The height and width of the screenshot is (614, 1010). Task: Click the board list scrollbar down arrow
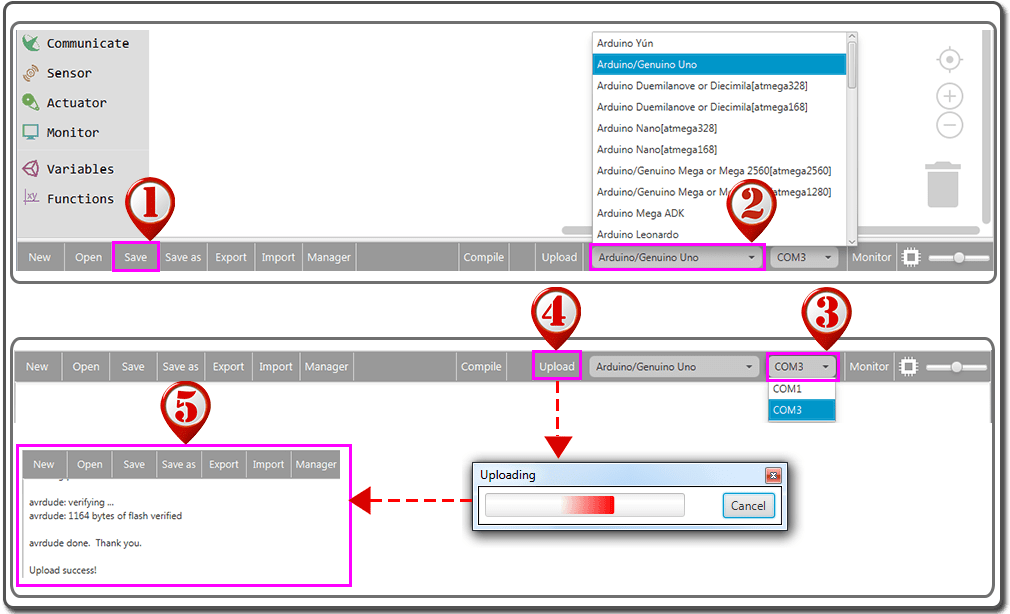pos(852,241)
